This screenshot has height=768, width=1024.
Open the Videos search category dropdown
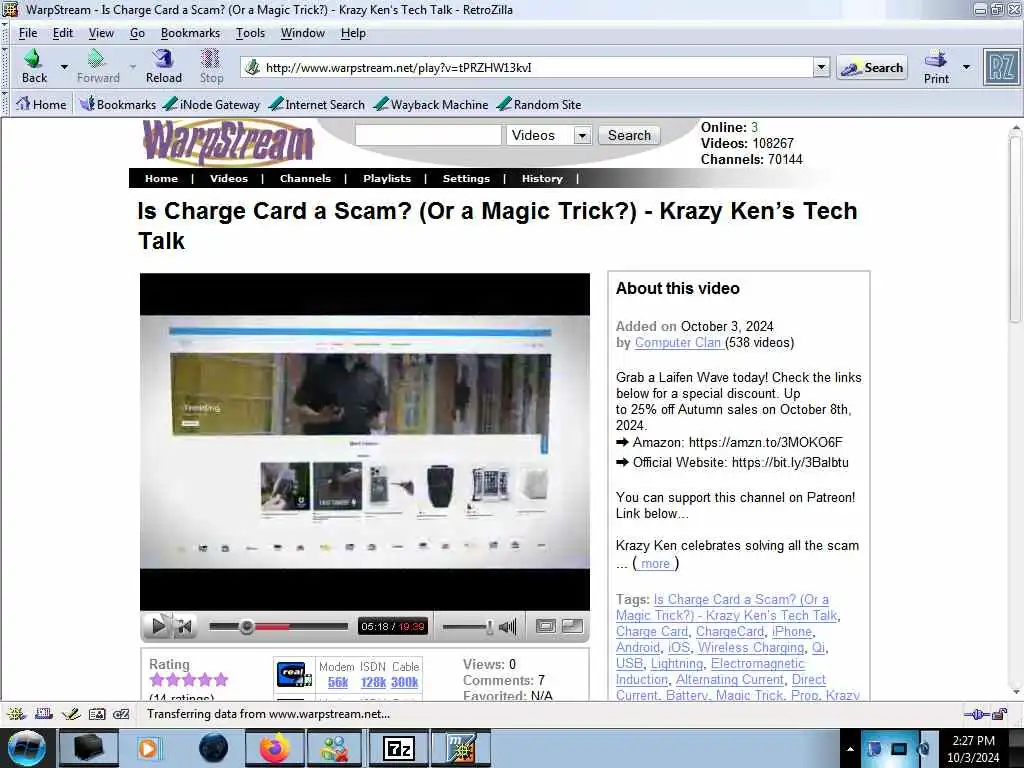tap(582, 136)
